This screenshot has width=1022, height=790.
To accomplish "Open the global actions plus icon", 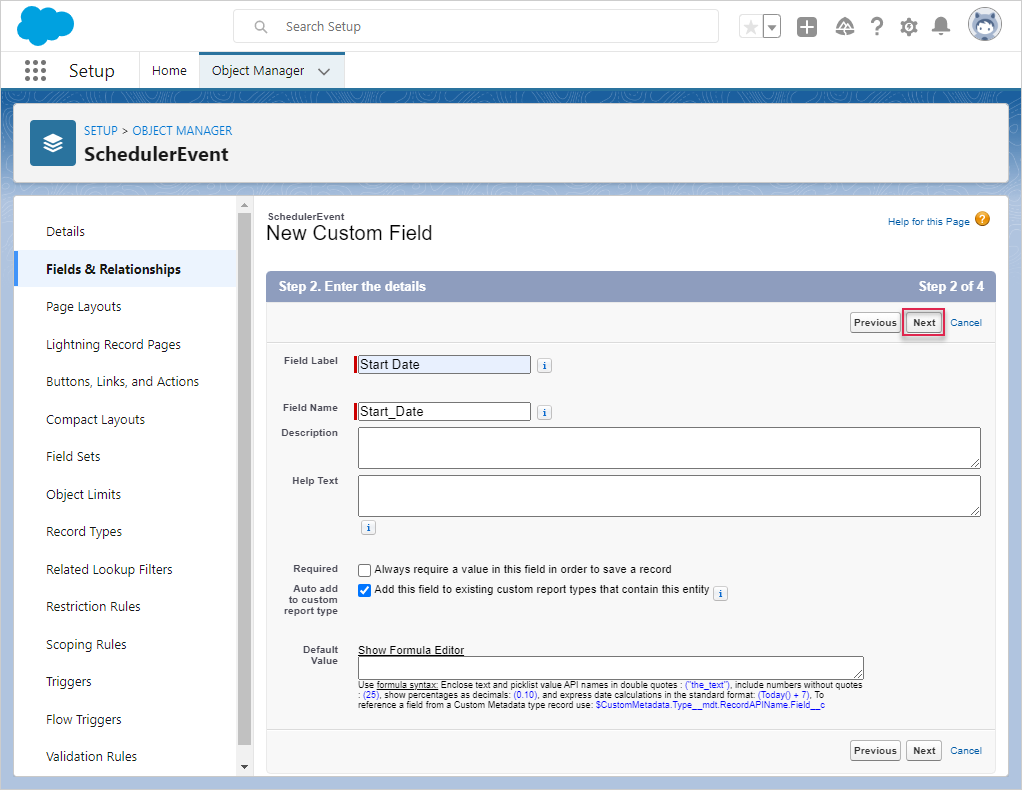I will (x=807, y=27).
